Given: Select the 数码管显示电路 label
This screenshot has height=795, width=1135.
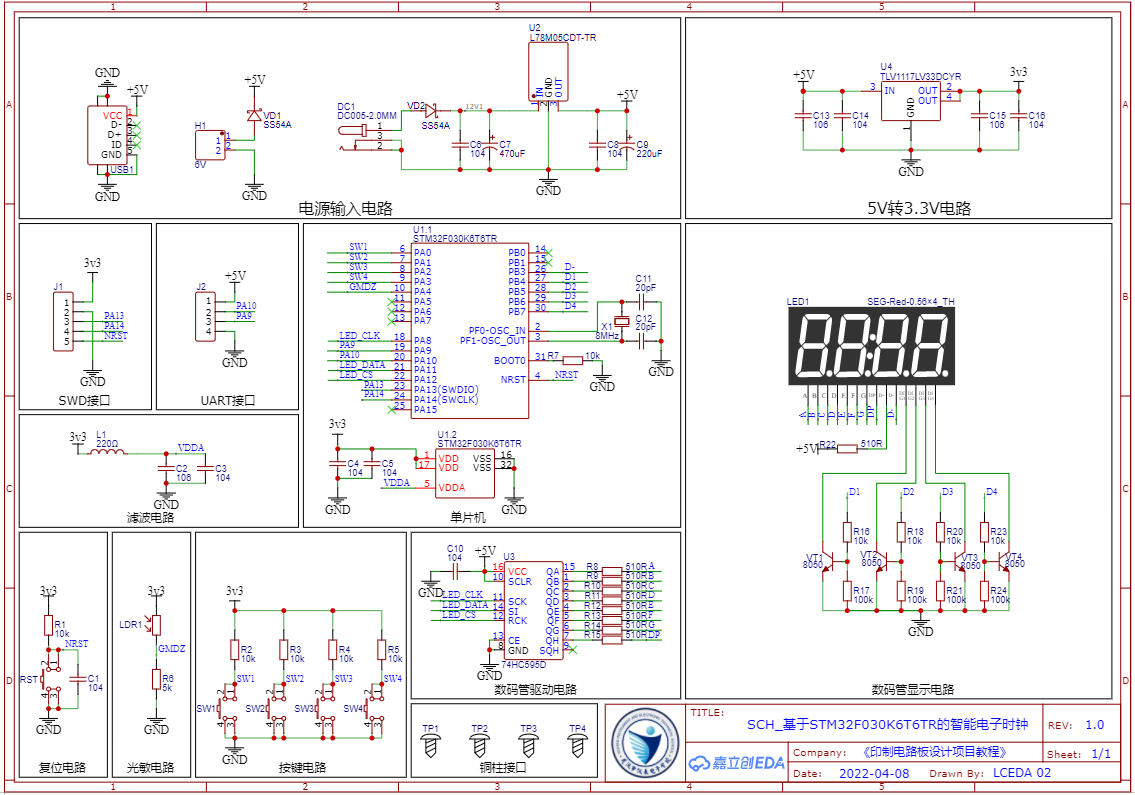Looking at the screenshot, I should pos(913,689).
